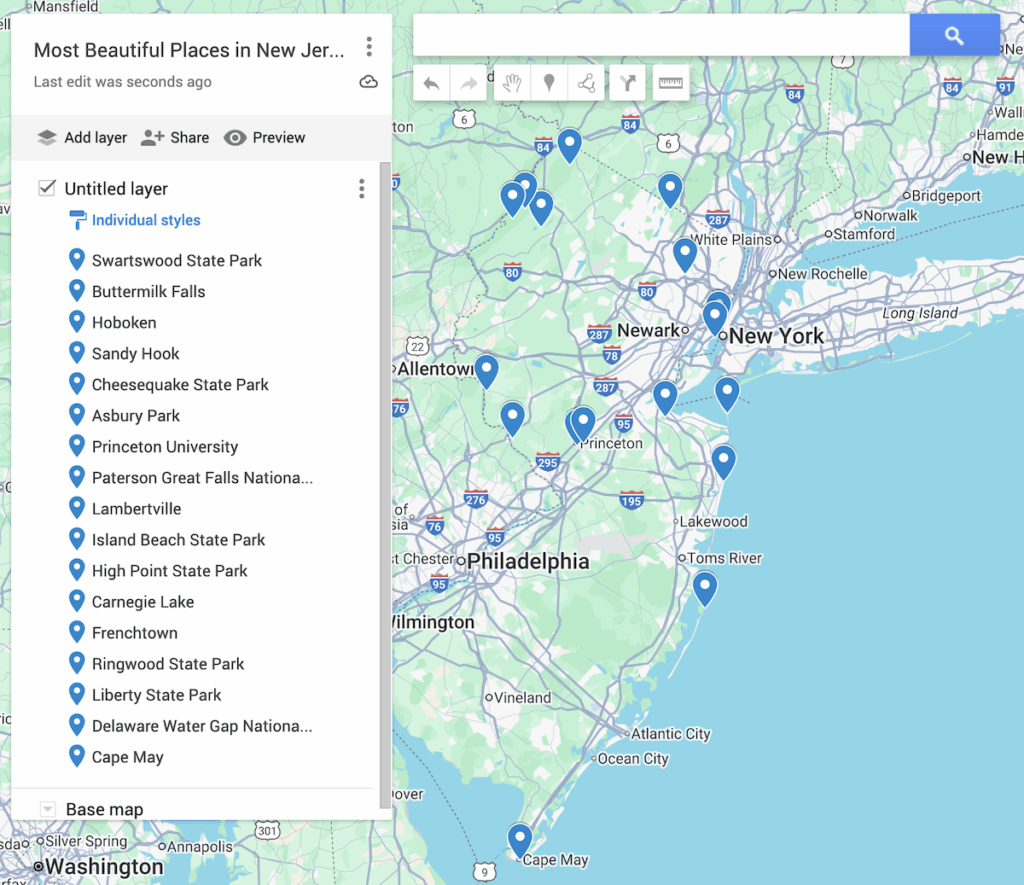The image size is (1024, 885).
Task: Click the Preview button
Action: tap(264, 138)
